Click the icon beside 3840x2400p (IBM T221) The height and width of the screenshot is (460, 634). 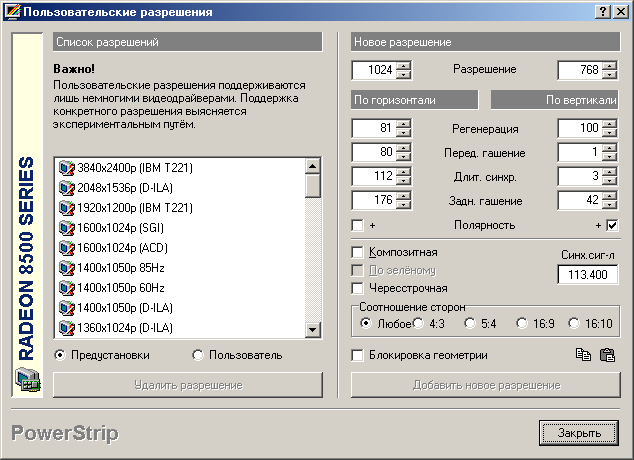tap(67, 168)
